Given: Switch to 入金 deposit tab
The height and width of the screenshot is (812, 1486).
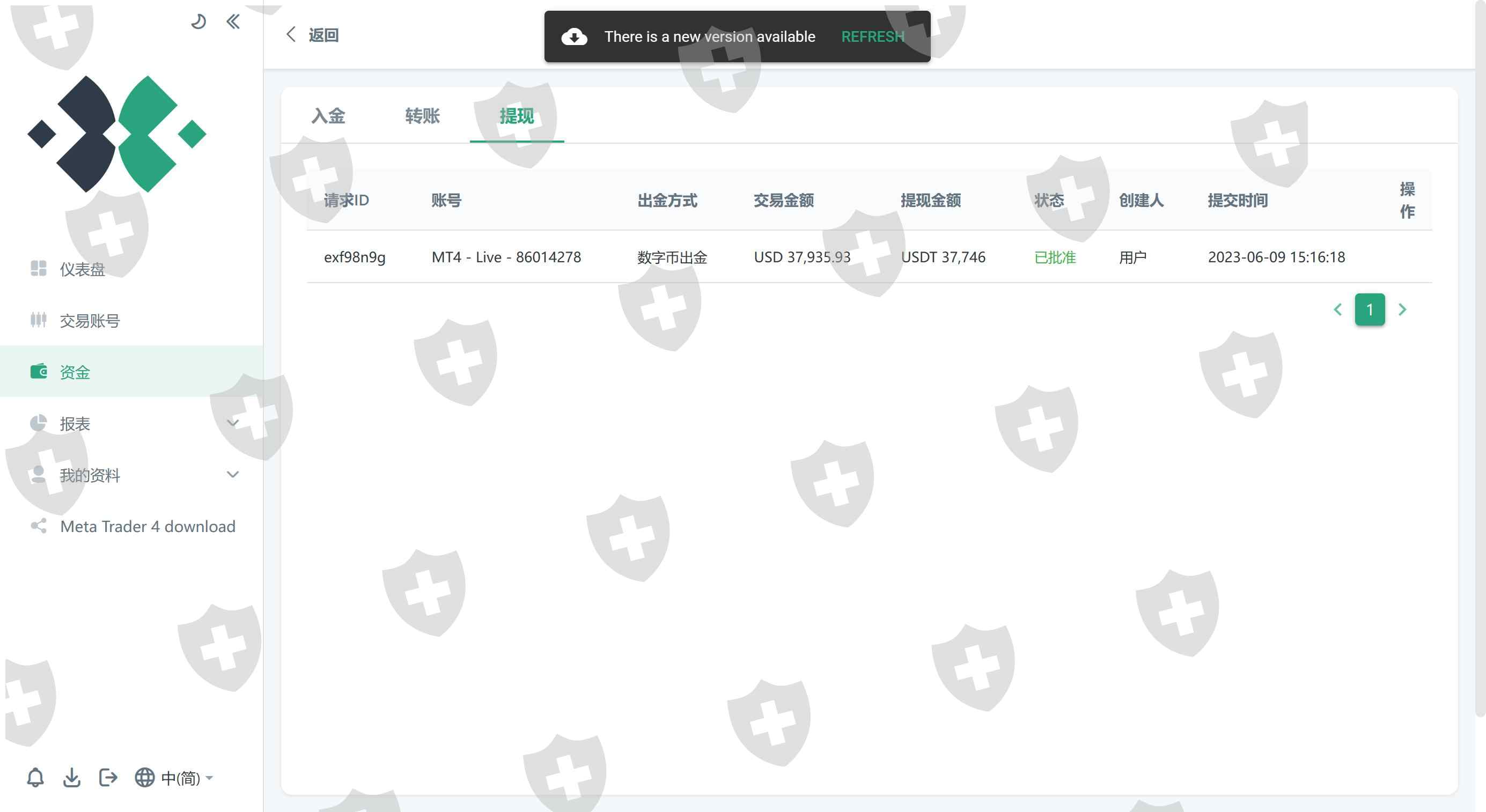Looking at the screenshot, I should coord(328,116).
